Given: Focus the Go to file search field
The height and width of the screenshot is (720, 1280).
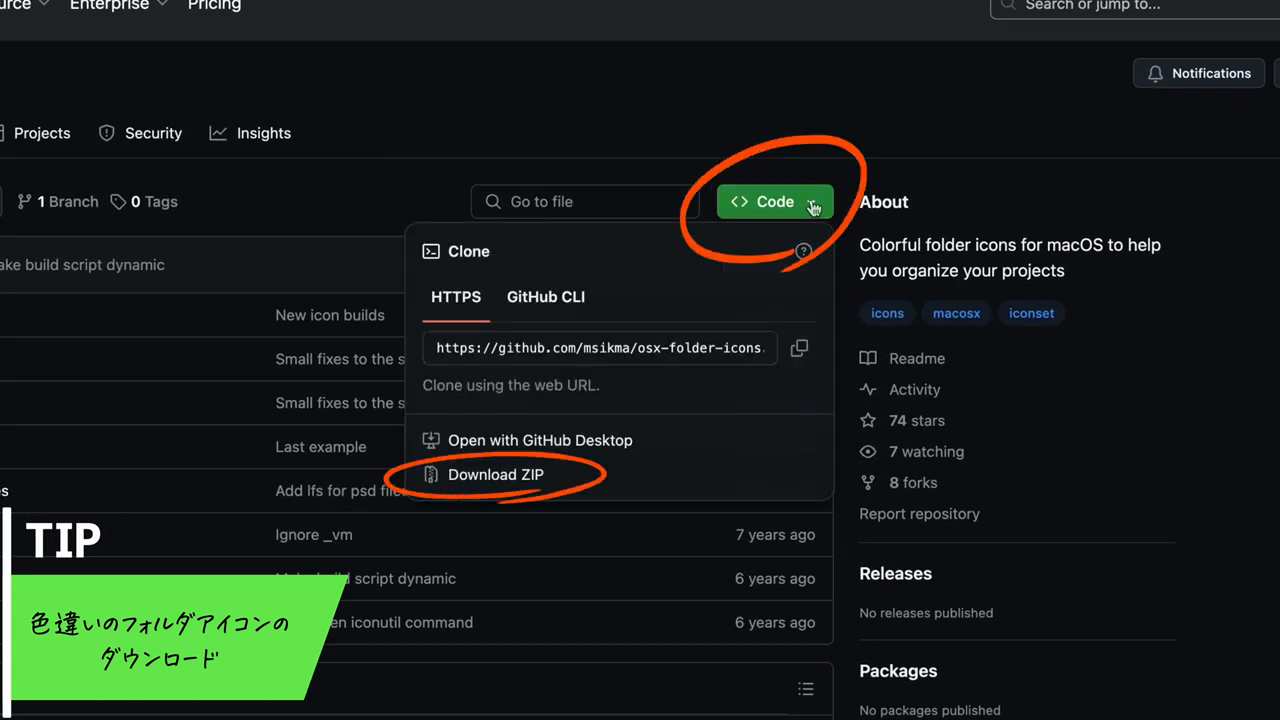Looking at the screenshot, I should [x=585, y=201].
